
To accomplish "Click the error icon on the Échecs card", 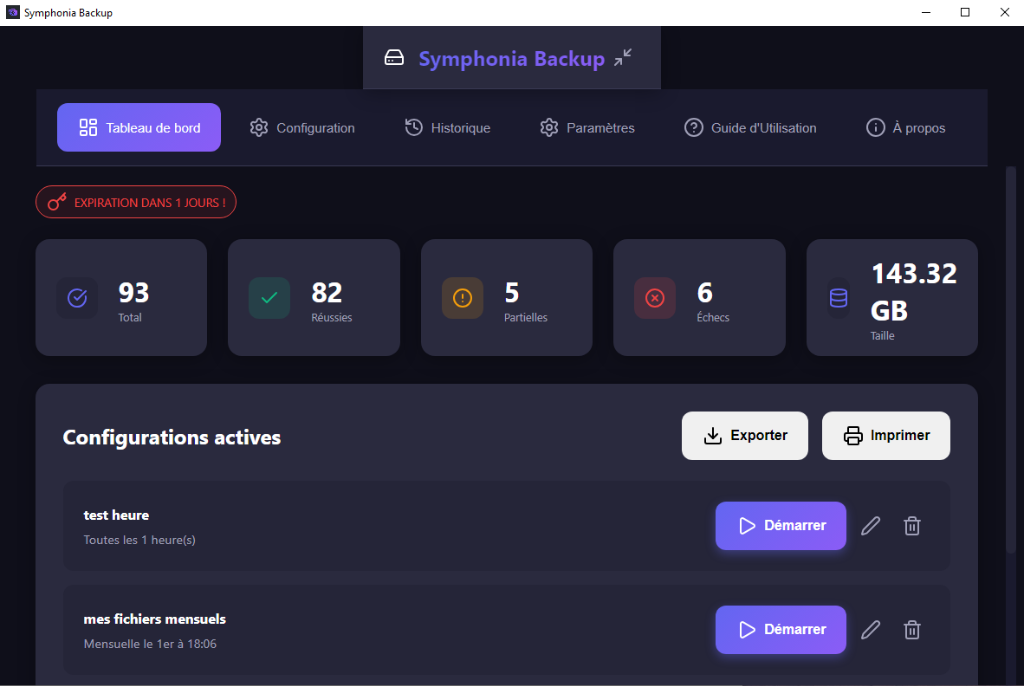I will click(x=654, y=297).
